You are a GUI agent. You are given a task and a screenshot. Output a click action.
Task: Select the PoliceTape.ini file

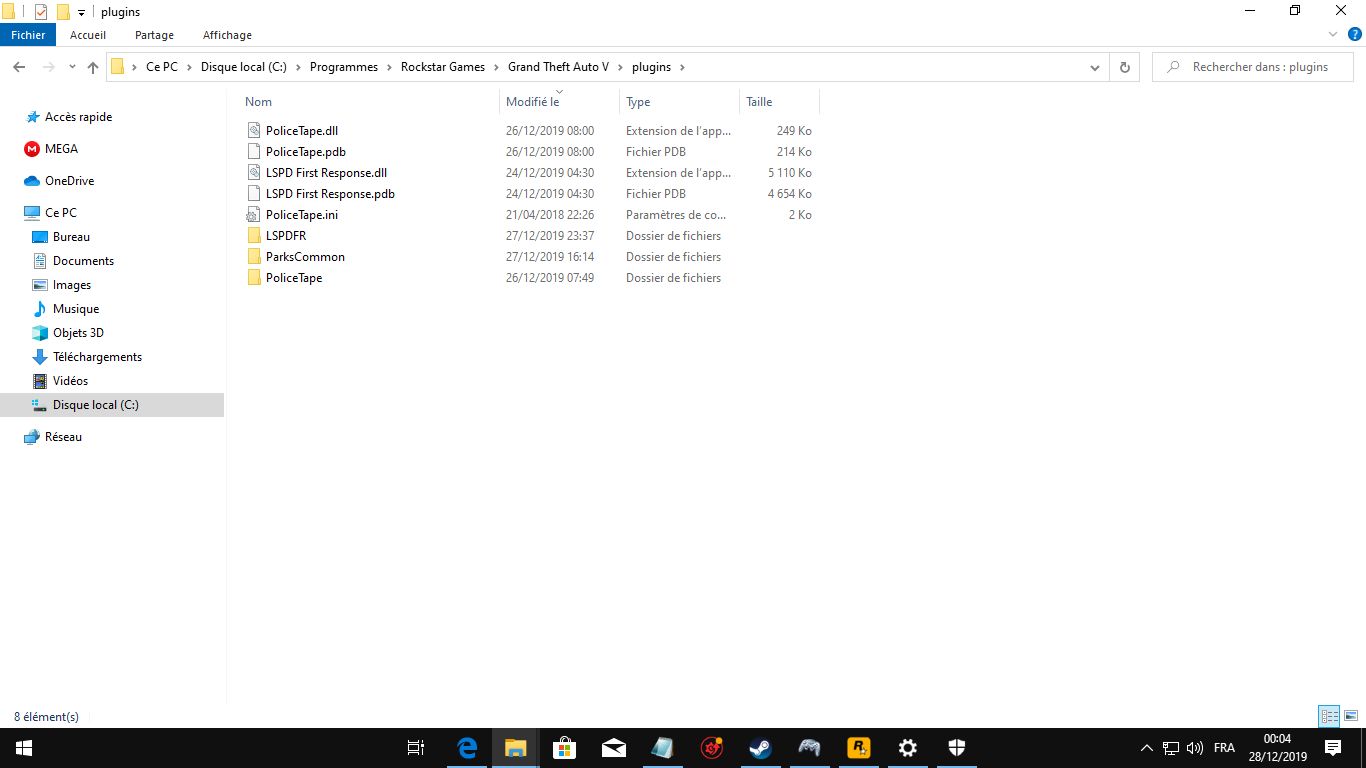302,215
